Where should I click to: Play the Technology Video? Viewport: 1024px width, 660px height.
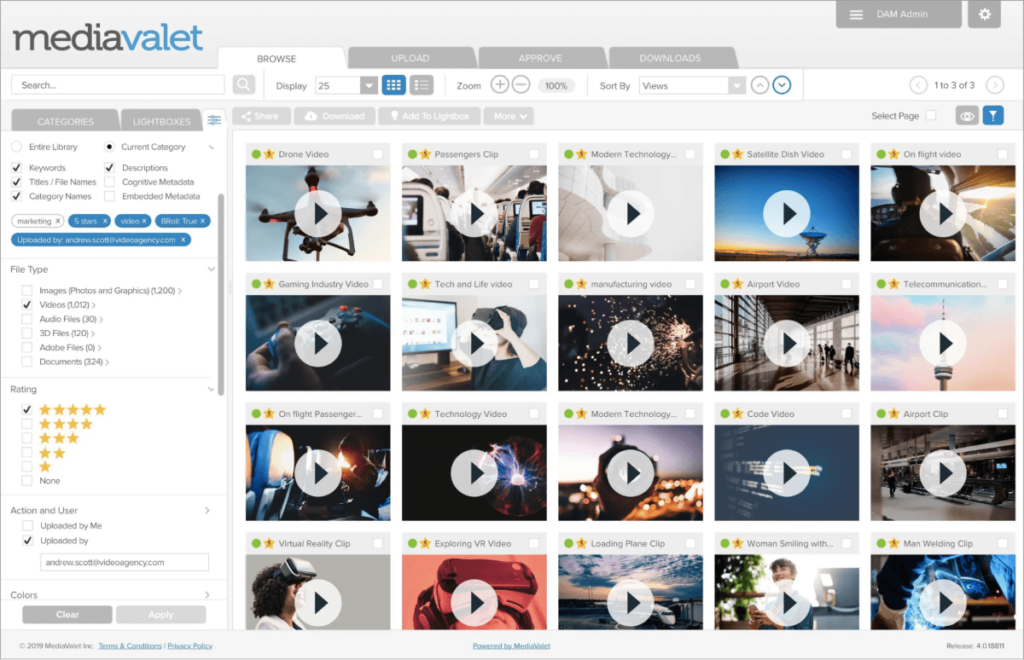tap(474, 473)
